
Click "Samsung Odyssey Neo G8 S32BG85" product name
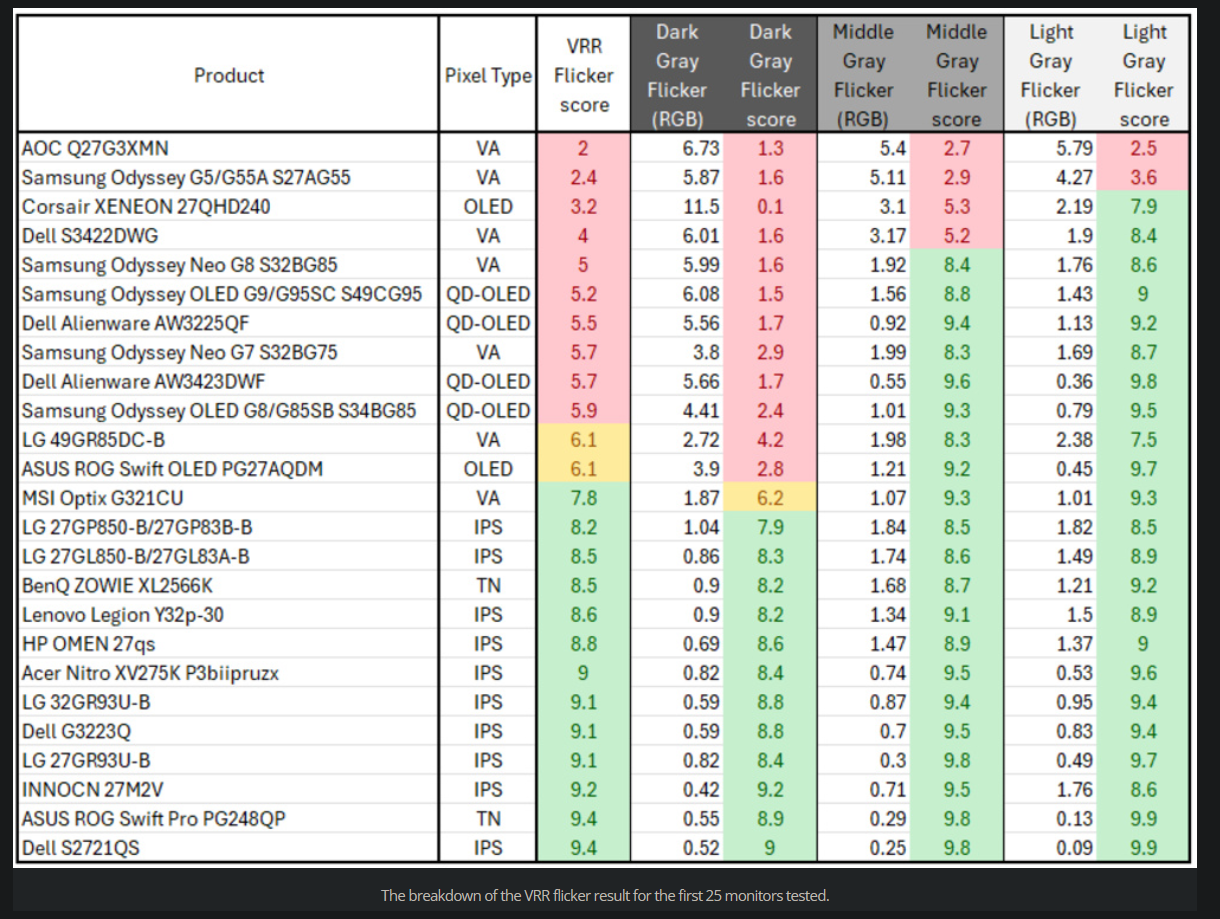[x=179, y=265]
